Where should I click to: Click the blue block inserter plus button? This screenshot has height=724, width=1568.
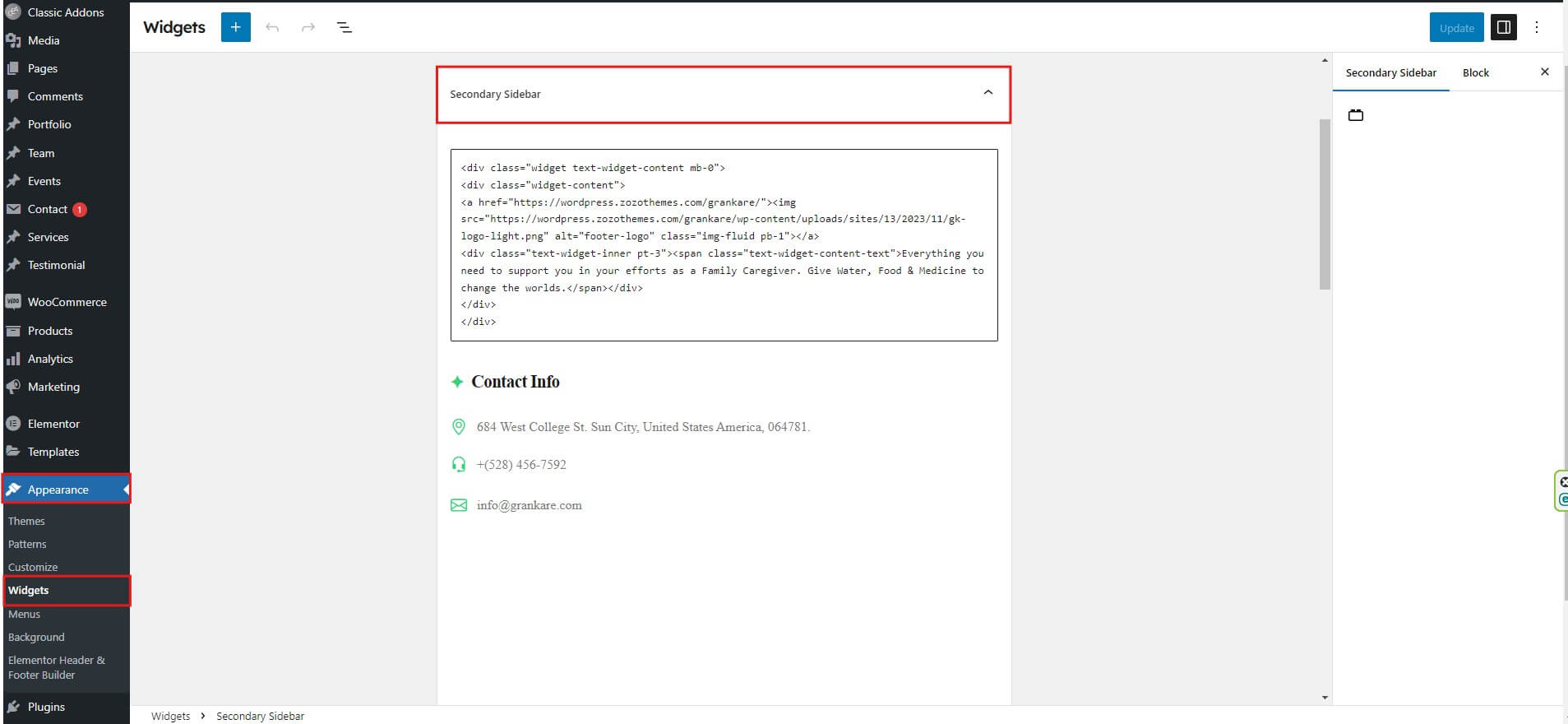click(235, 27)
